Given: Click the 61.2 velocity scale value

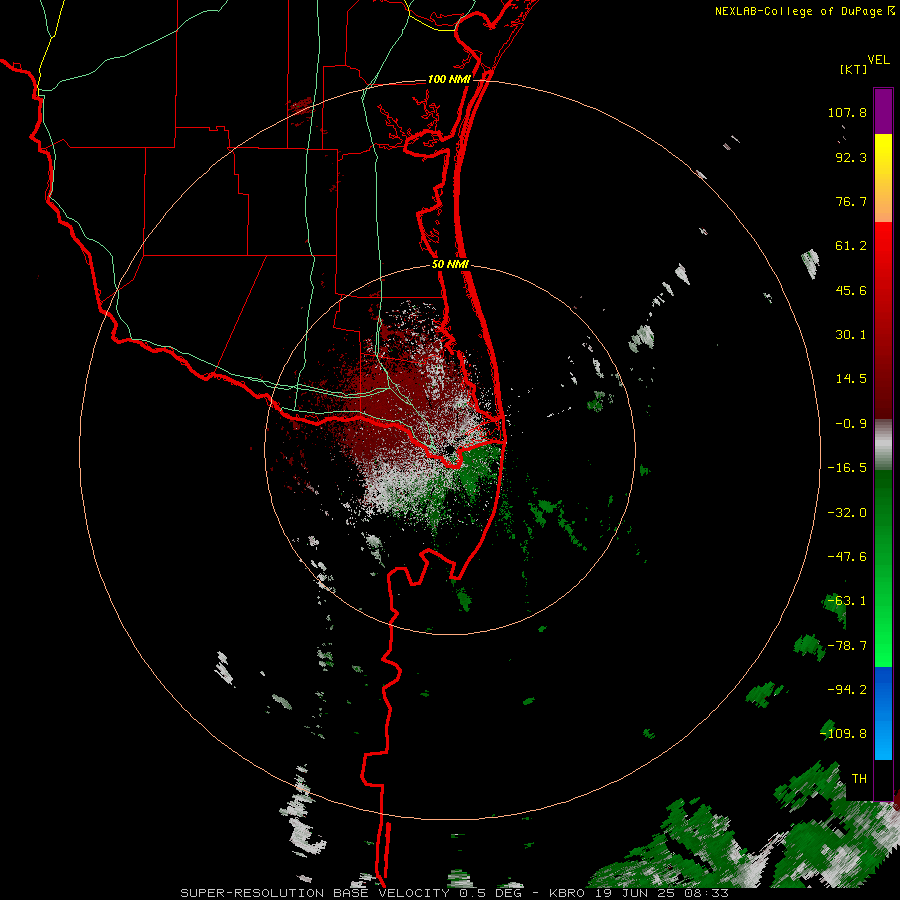Looking at the screenshot, I should coord(851,246).
